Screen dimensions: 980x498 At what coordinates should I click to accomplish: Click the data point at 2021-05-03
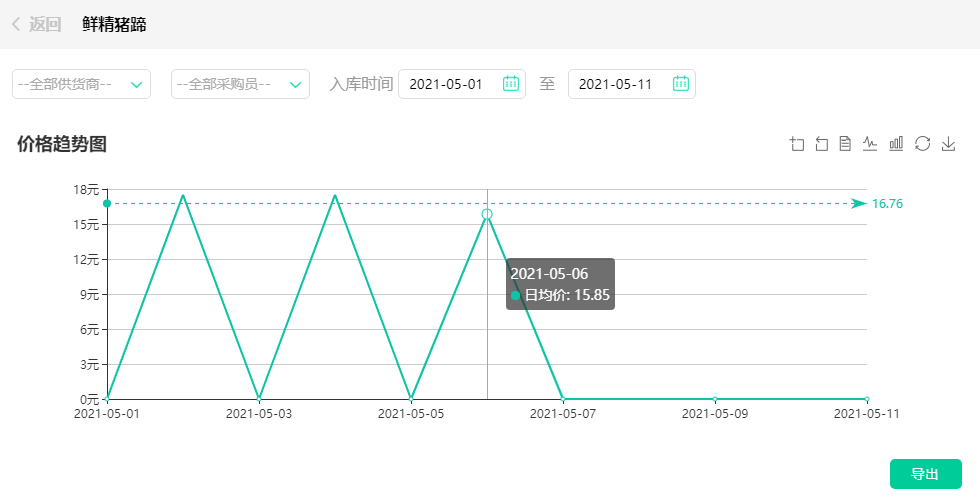259,399
